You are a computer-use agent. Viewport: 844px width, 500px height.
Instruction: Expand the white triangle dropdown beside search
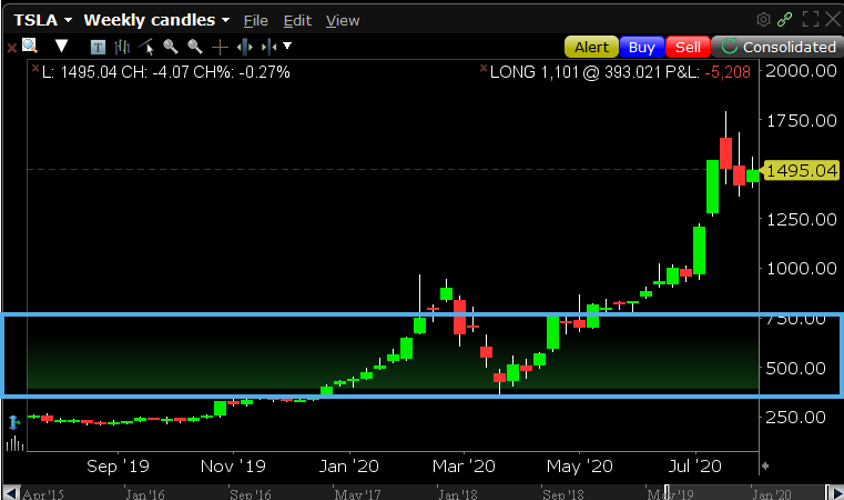[x=61, y=46]
